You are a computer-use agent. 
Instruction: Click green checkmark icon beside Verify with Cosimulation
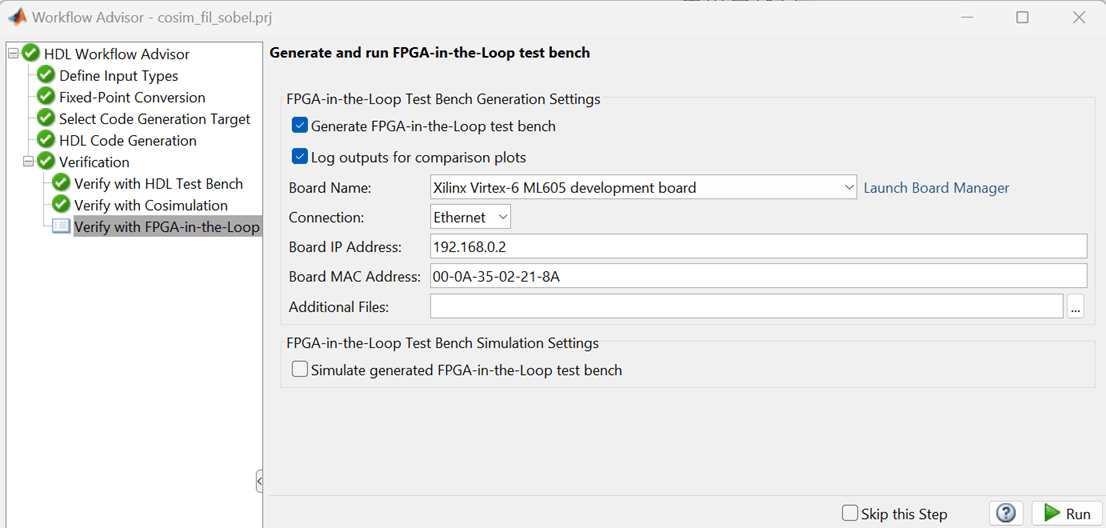(x=61, y=205)
